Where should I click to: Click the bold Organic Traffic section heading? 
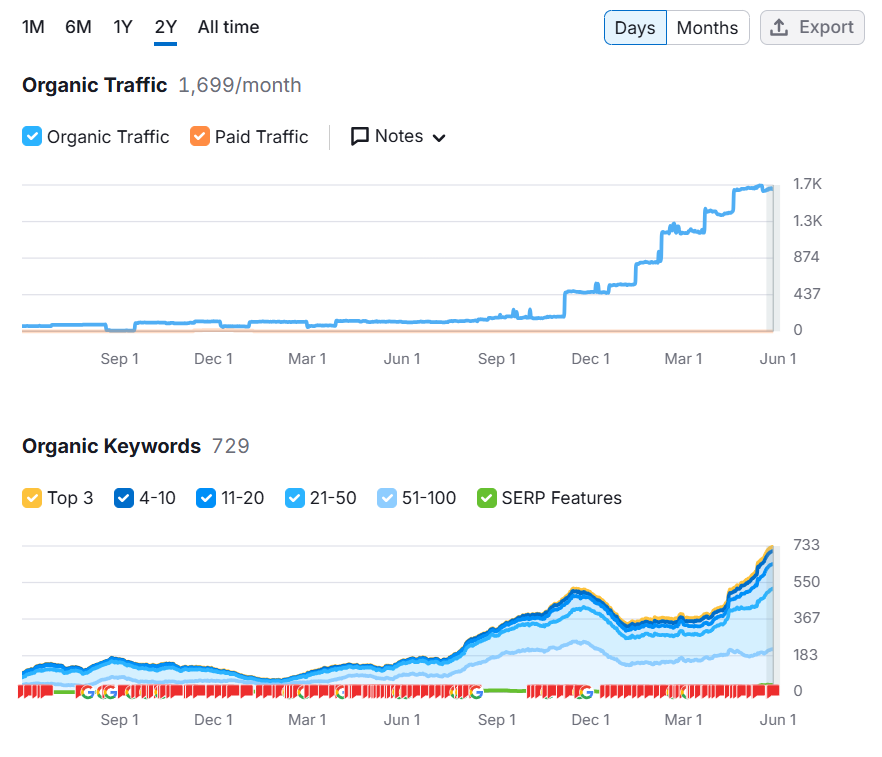(94, 85)
